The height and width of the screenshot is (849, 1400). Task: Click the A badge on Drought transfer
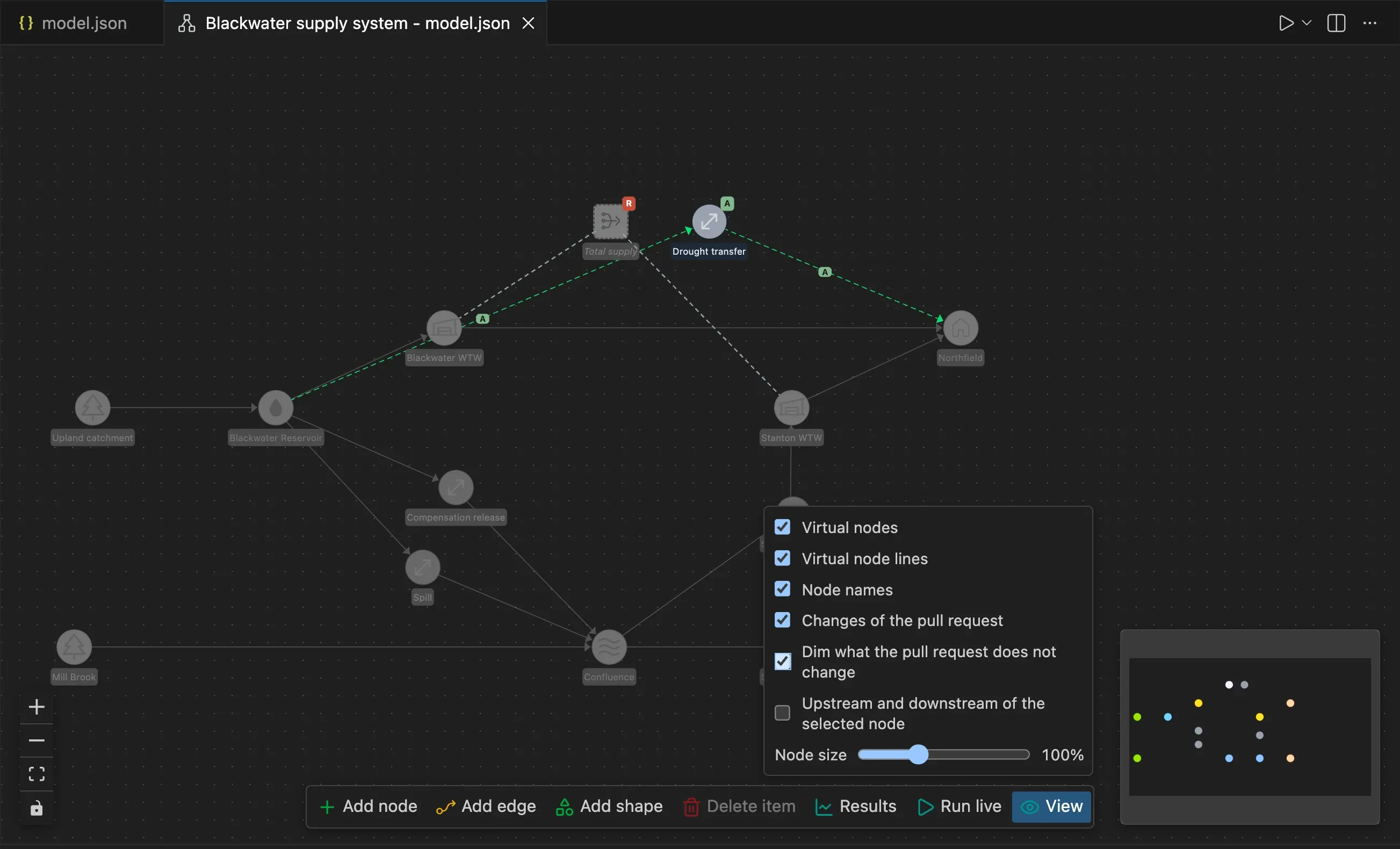[727, 204]
